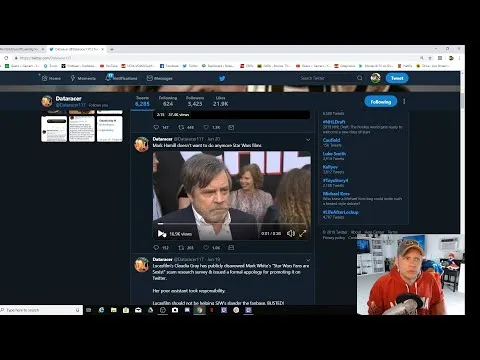Reply to the Mark Hamill tweet
480x360 pixels.
[156, 248]
